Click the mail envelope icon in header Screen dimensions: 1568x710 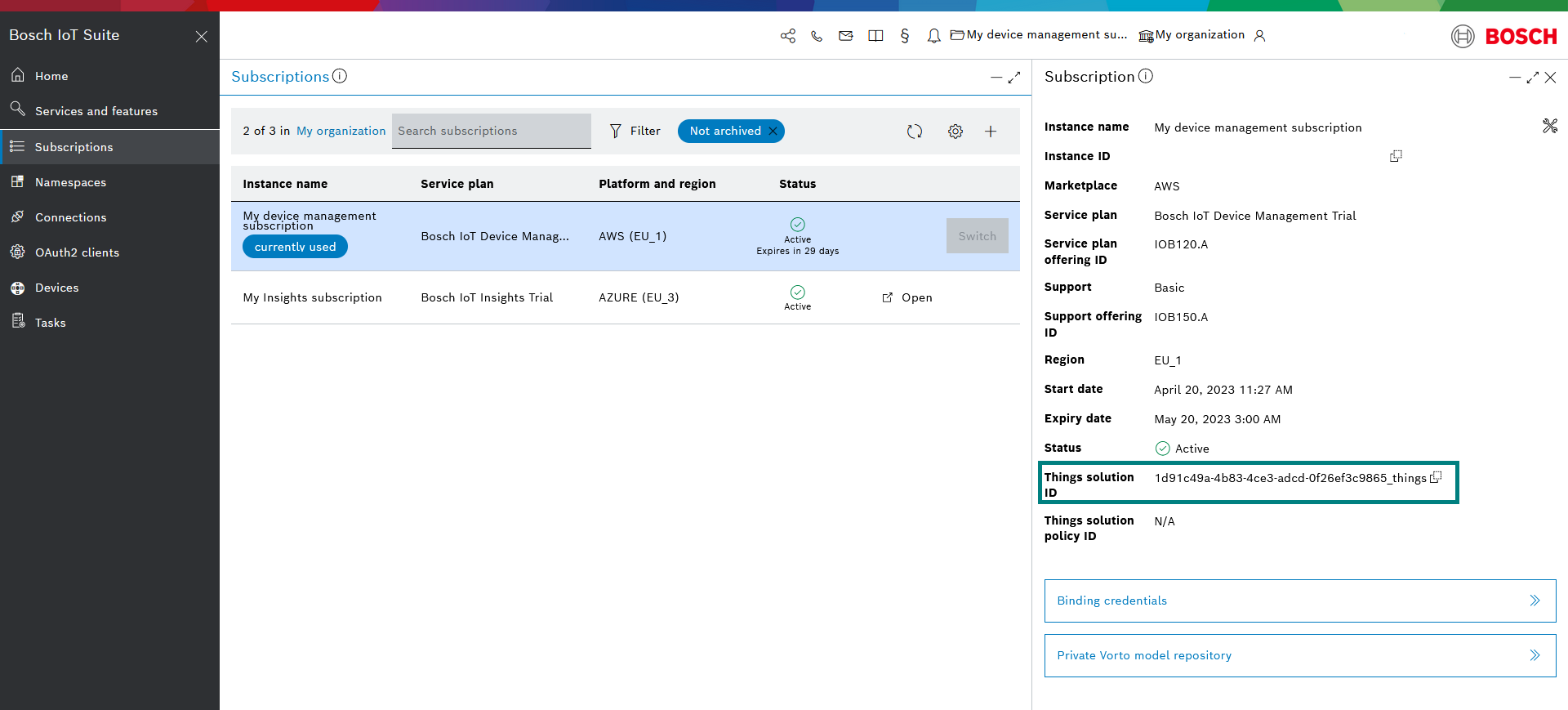pos(846,36)
